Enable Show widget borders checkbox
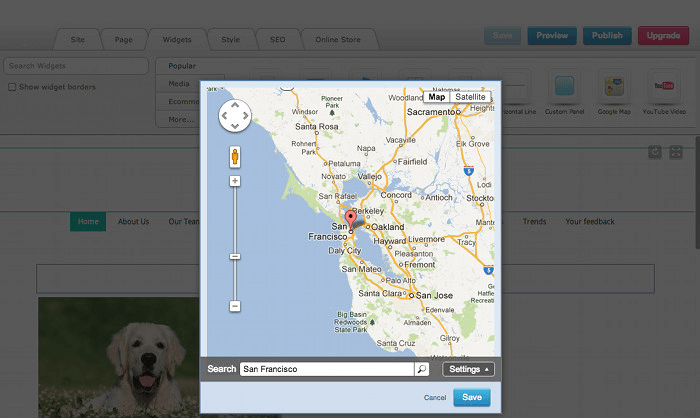The height and width of the screenshot is (418, 700). 12,87
